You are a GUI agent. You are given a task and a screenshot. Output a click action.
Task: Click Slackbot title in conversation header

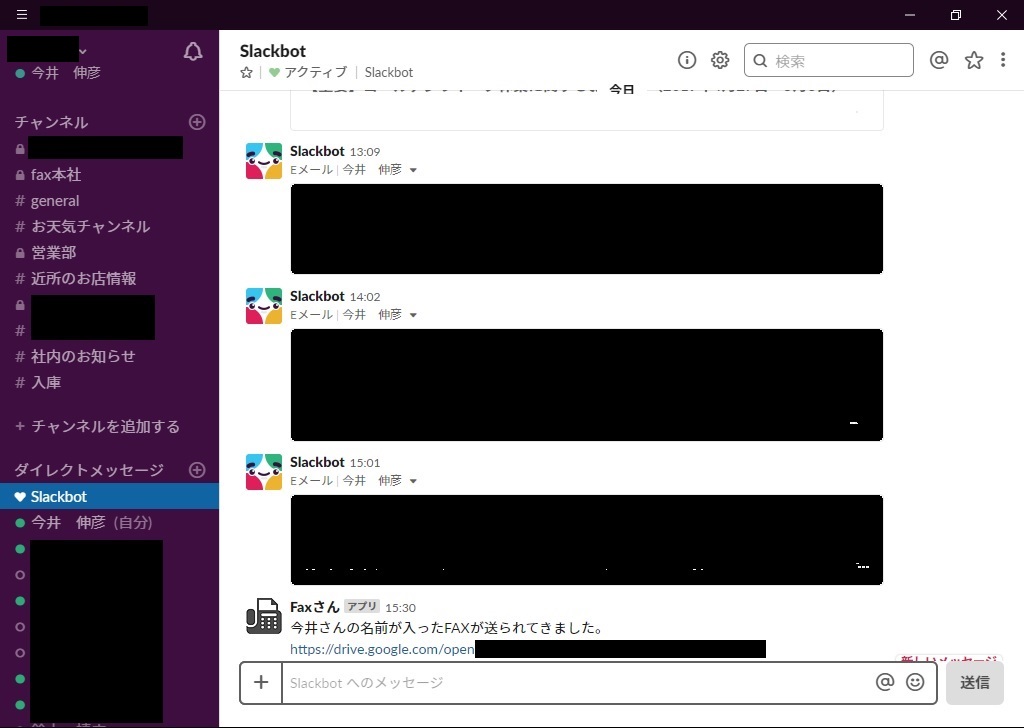[272, 51]
